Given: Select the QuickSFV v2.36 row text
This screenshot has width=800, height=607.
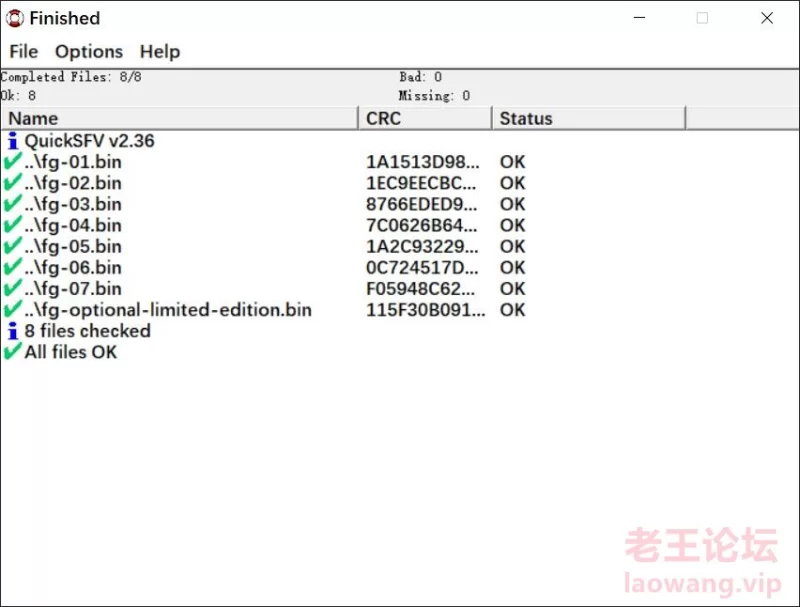Looking at the screenshot, I should 89,141.
